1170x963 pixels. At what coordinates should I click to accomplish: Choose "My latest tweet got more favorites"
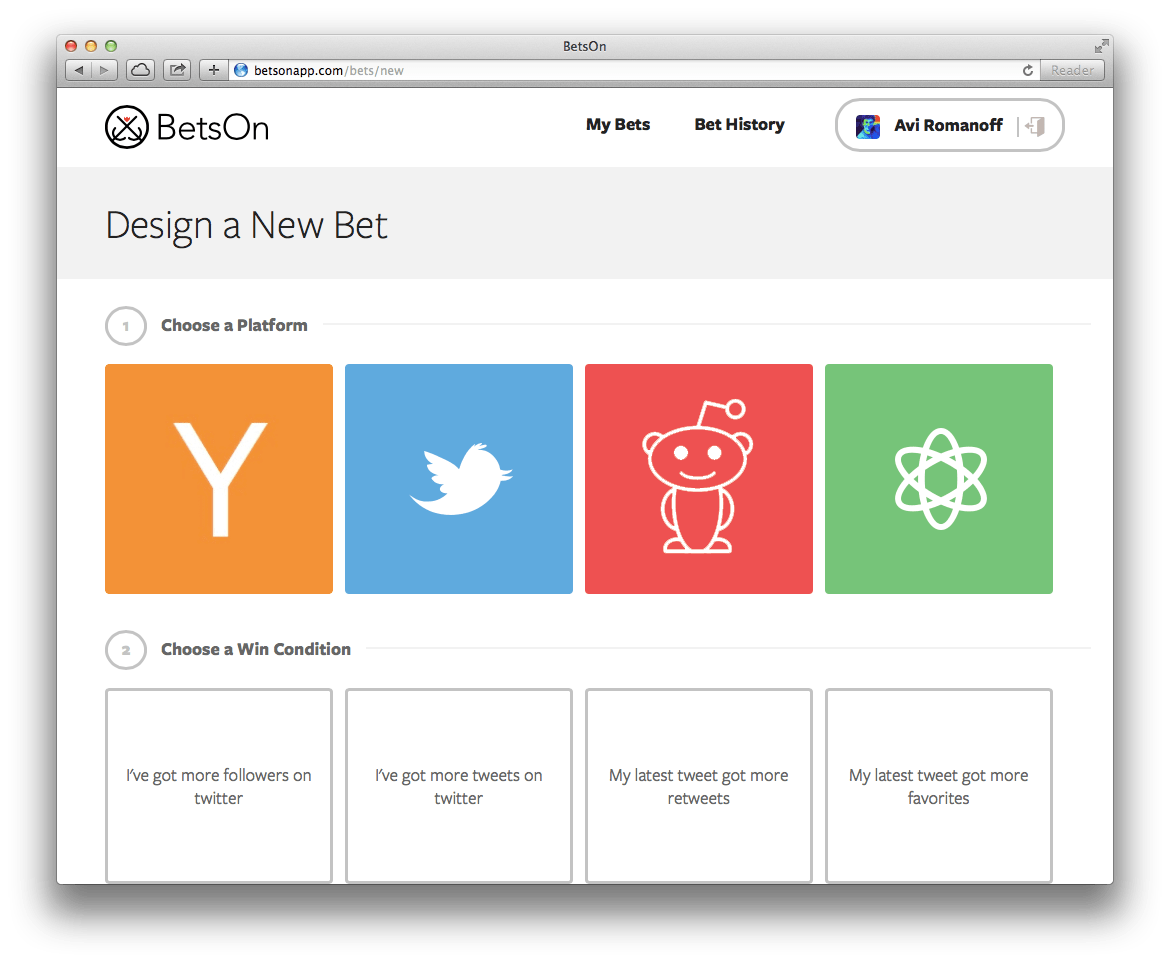pos(939,785)
